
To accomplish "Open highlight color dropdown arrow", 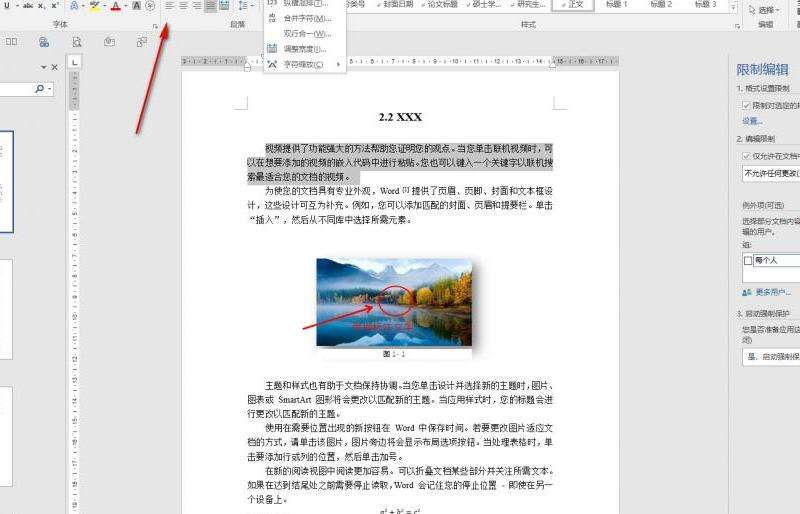I will pos(104,6).
